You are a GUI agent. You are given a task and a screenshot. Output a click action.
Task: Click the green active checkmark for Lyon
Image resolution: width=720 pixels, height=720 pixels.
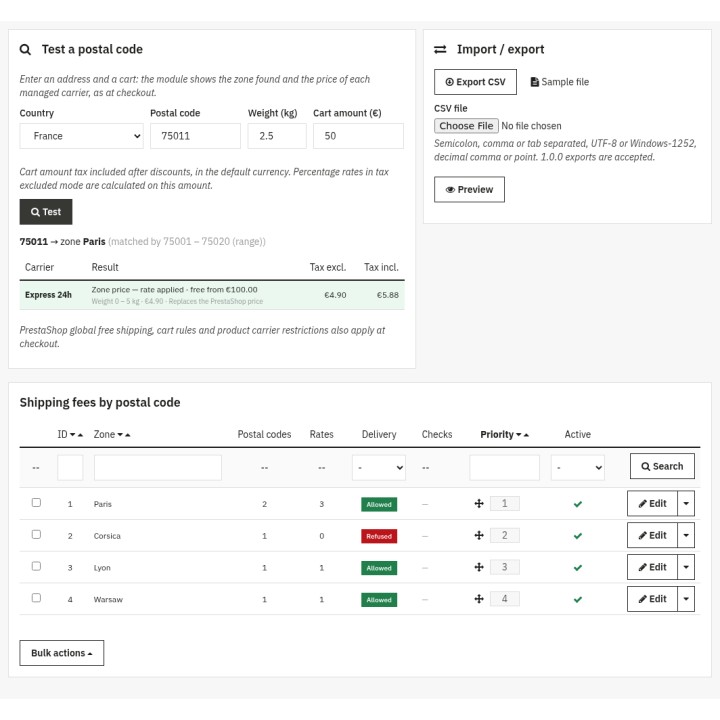pos(578,568)
